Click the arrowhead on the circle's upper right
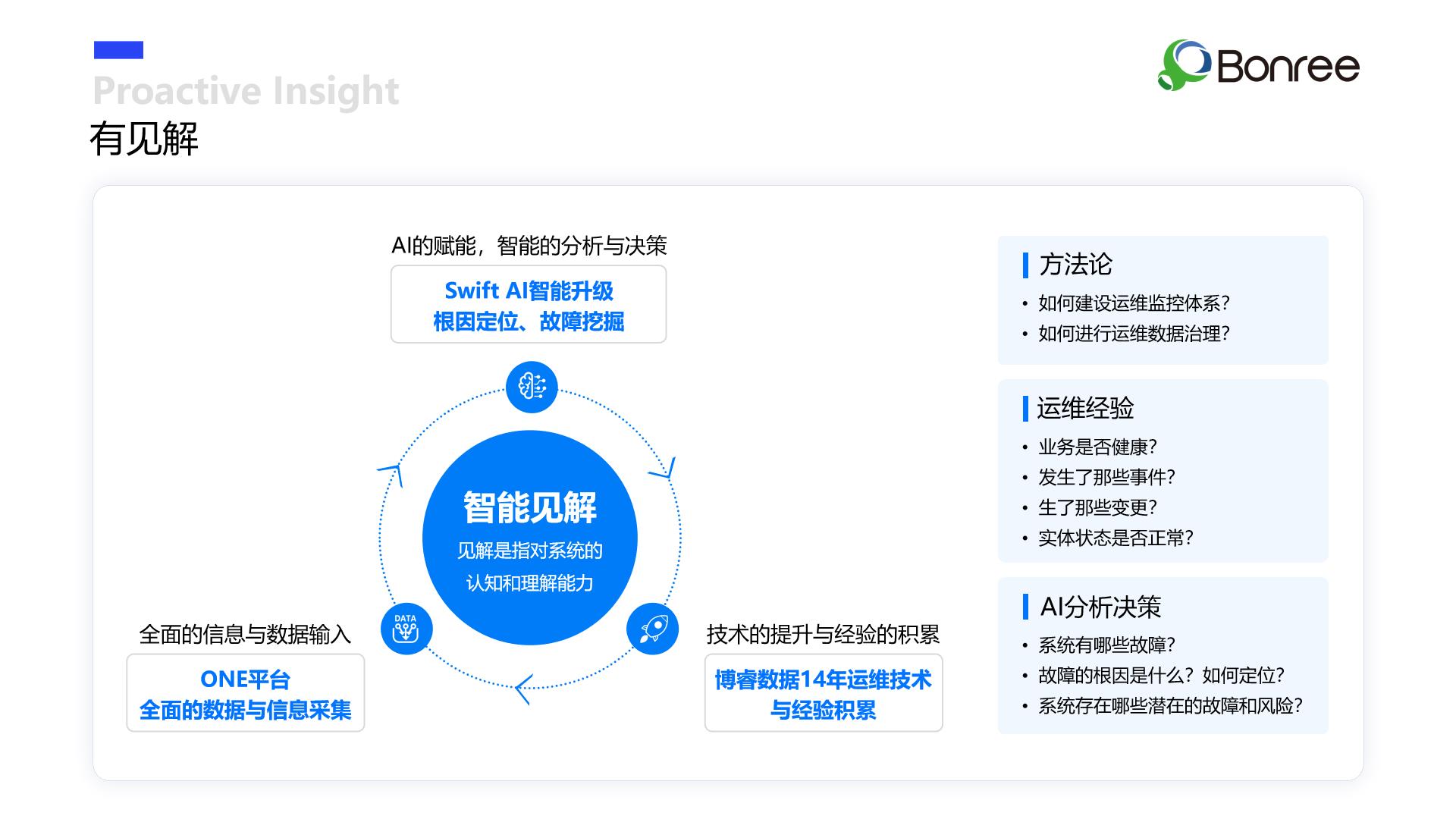The image size is (1456, 819). (664, 470)
